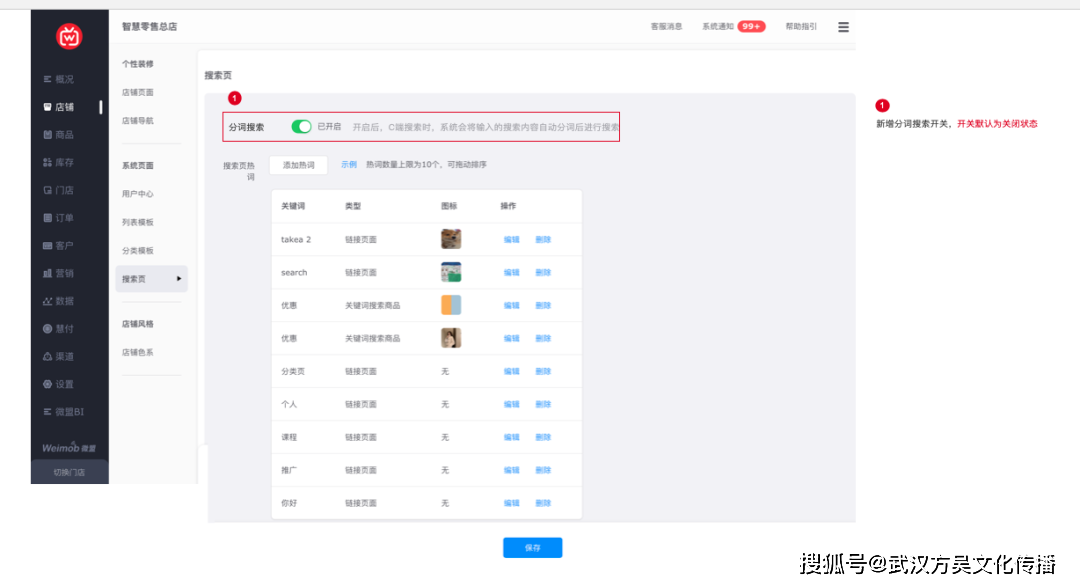Click 编辑 for the 你好 row
Image resolution: width=1080 pixels, height=587 pixels.
[x=512, y=503]
